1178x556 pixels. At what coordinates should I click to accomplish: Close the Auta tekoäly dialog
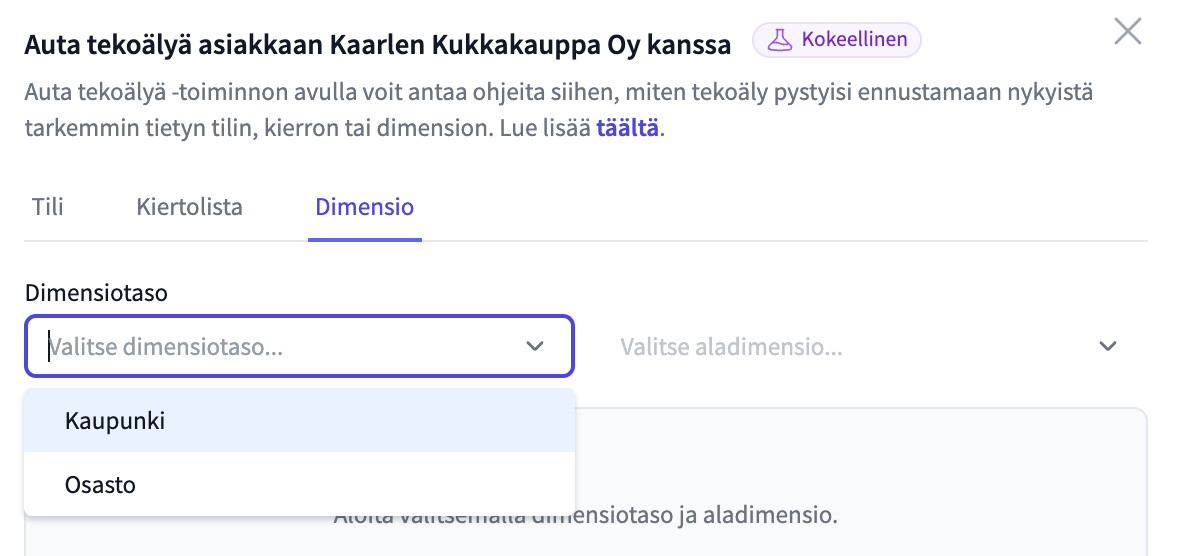[1127, 32]
